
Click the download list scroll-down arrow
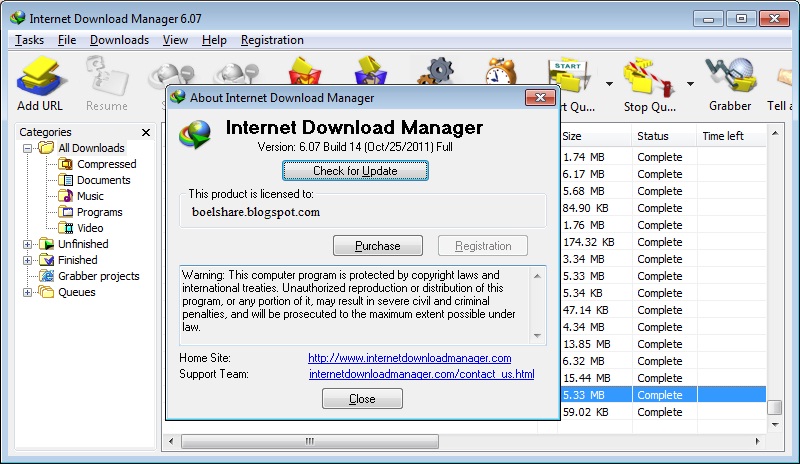[775, 424]
